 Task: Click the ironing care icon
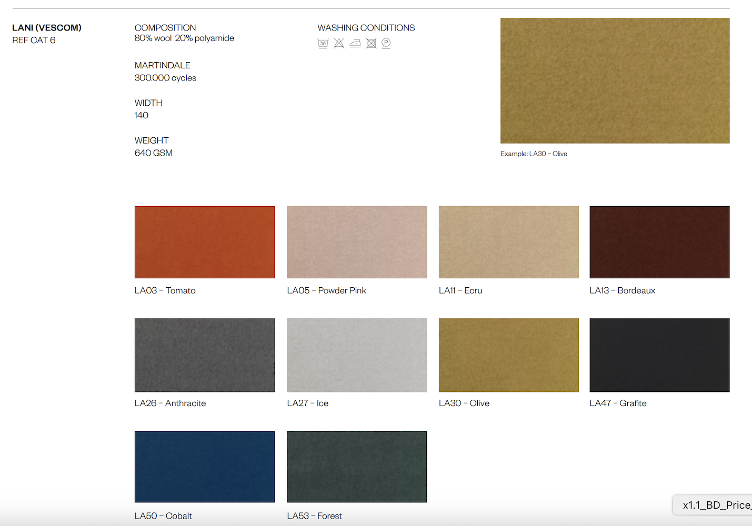(x=355, y=44)
